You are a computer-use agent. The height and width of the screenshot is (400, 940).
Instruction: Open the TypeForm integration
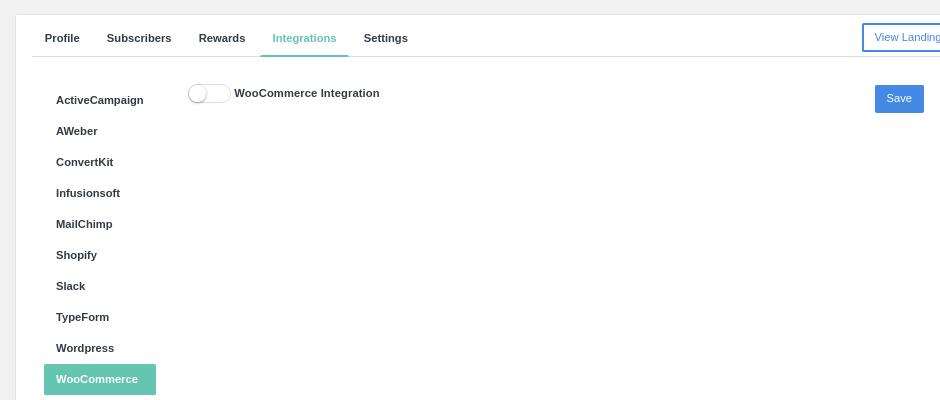(x=82, y=317)
